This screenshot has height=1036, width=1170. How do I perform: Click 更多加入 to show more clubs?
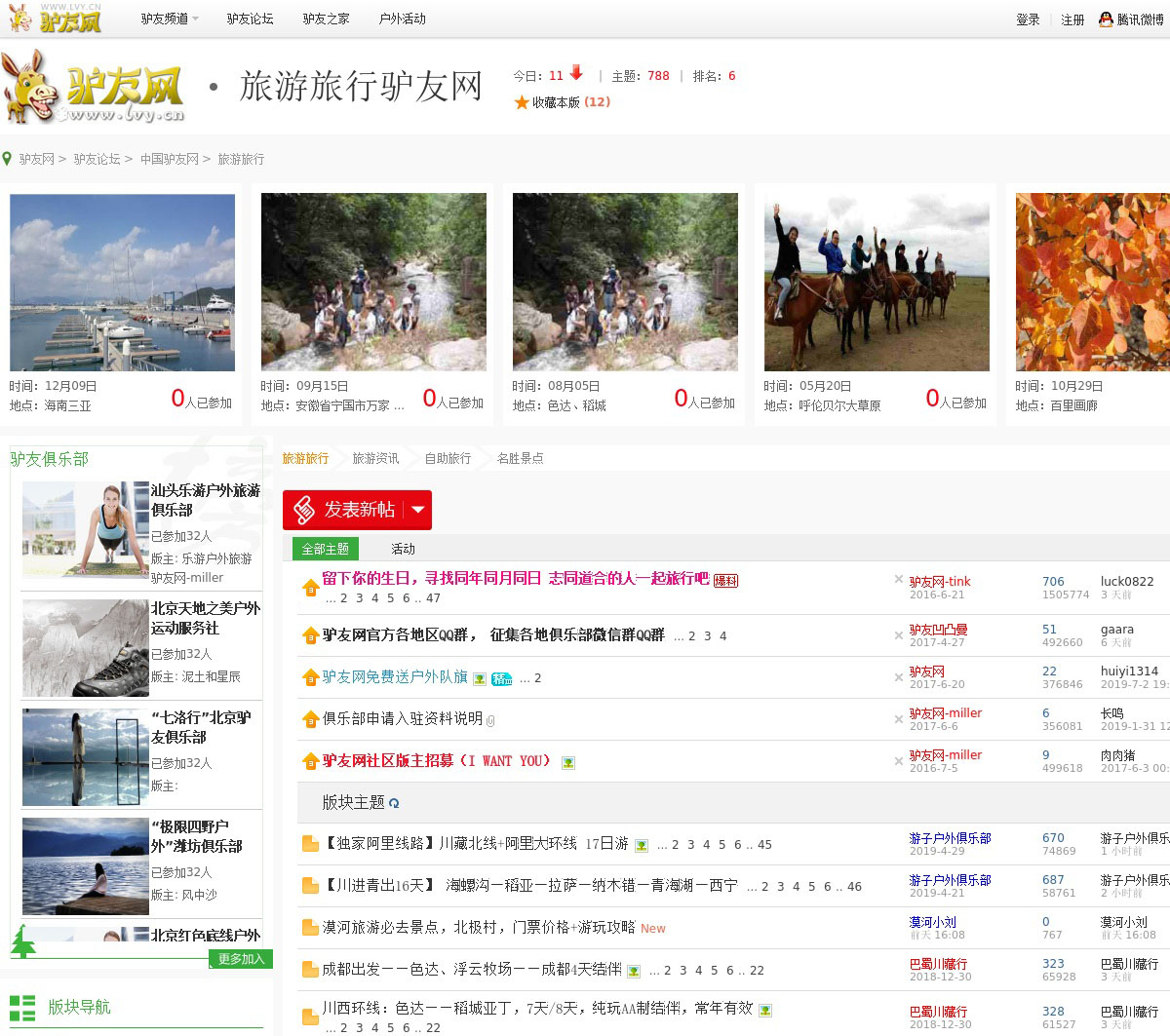(x=240, y=959)
